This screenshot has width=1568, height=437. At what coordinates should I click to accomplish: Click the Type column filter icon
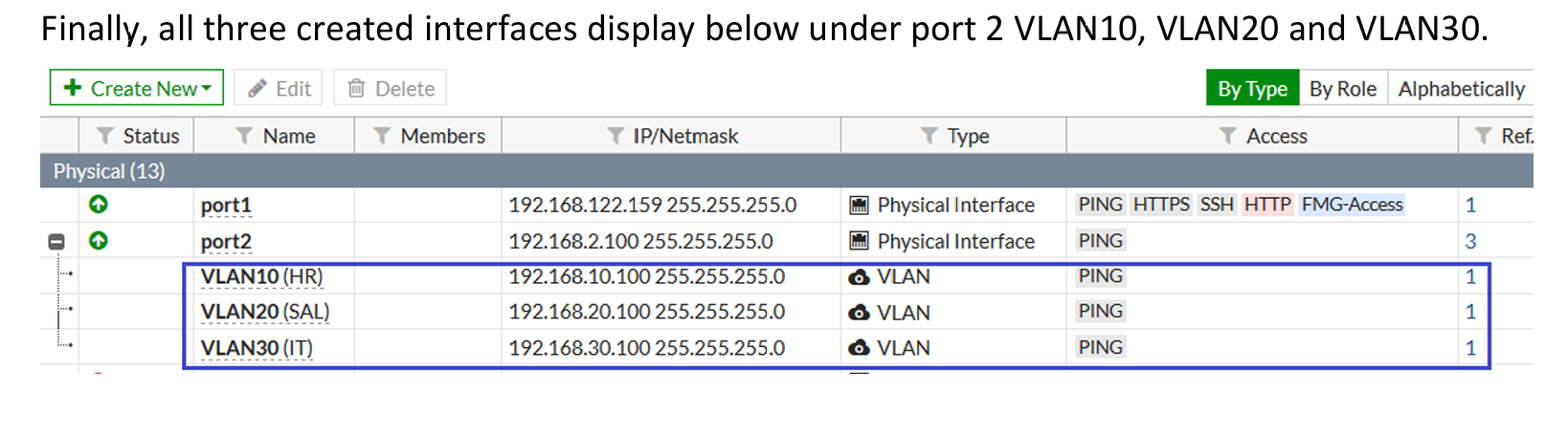point(929,136)
